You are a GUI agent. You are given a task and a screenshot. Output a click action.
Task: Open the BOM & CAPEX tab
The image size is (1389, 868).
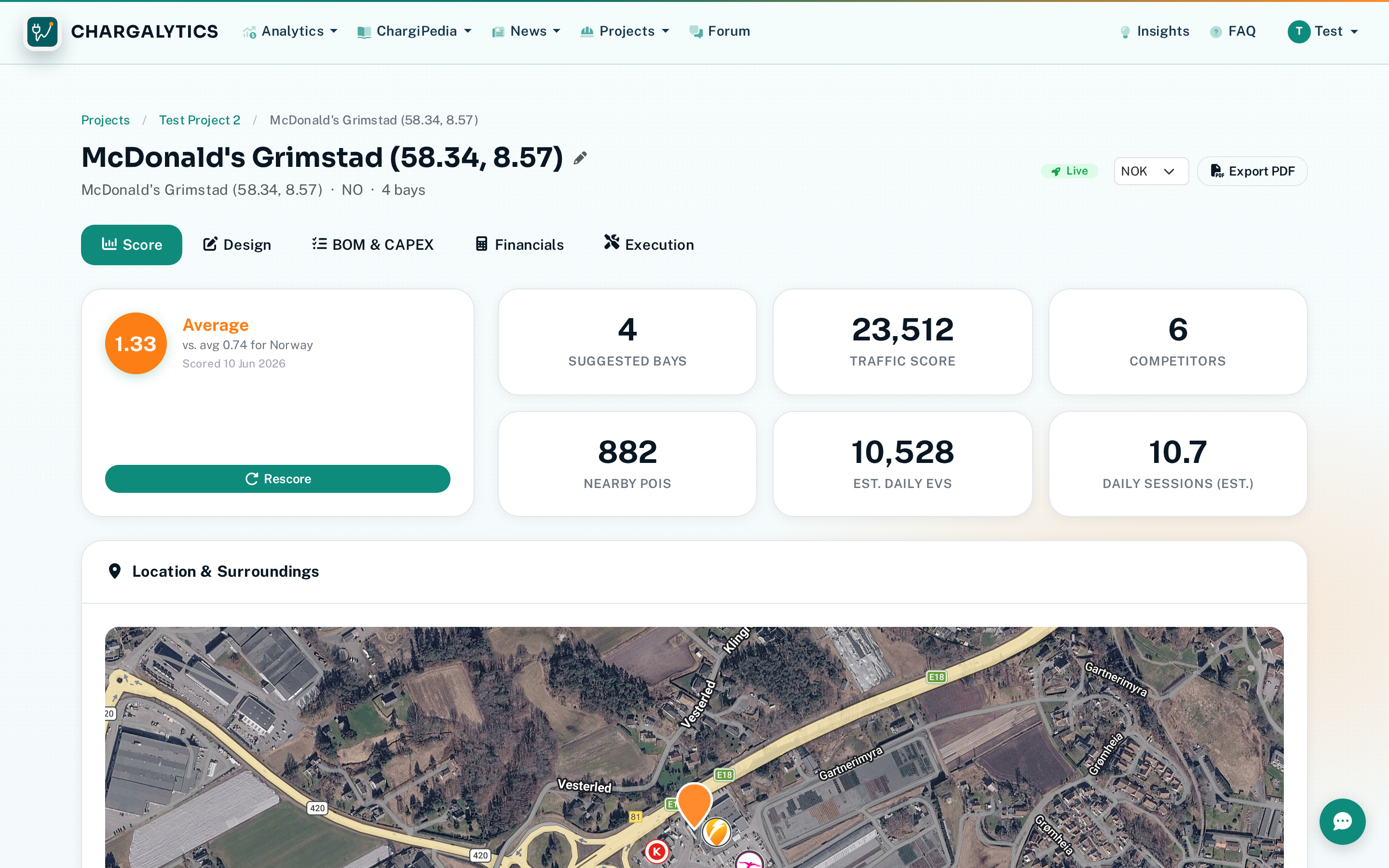click(x=373, y=244)
